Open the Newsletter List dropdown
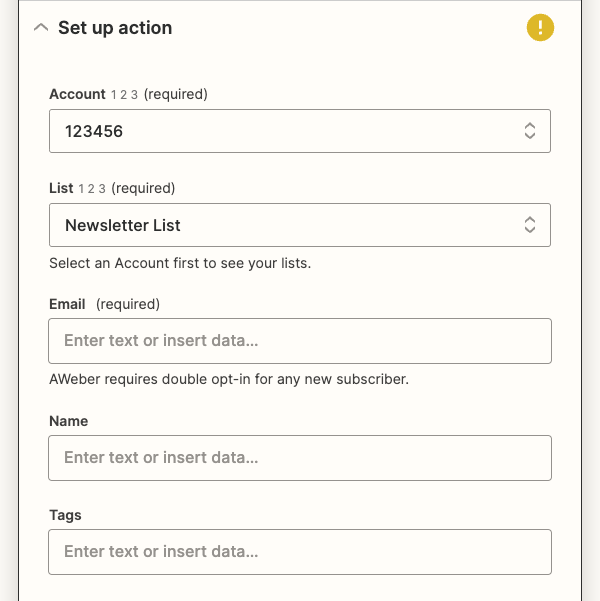Image resolution: width=600 pixels, height=601 pixels. [x=280, y=225]
